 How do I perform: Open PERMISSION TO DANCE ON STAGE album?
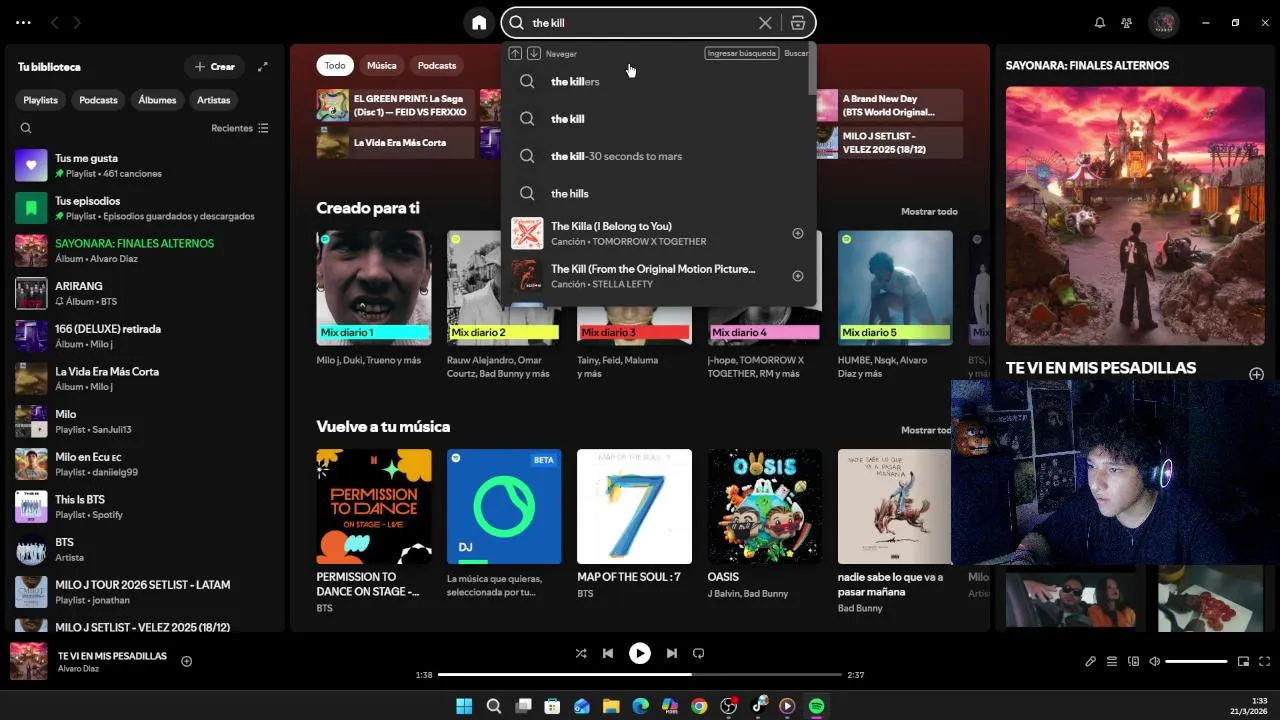[x=374, y=530]
